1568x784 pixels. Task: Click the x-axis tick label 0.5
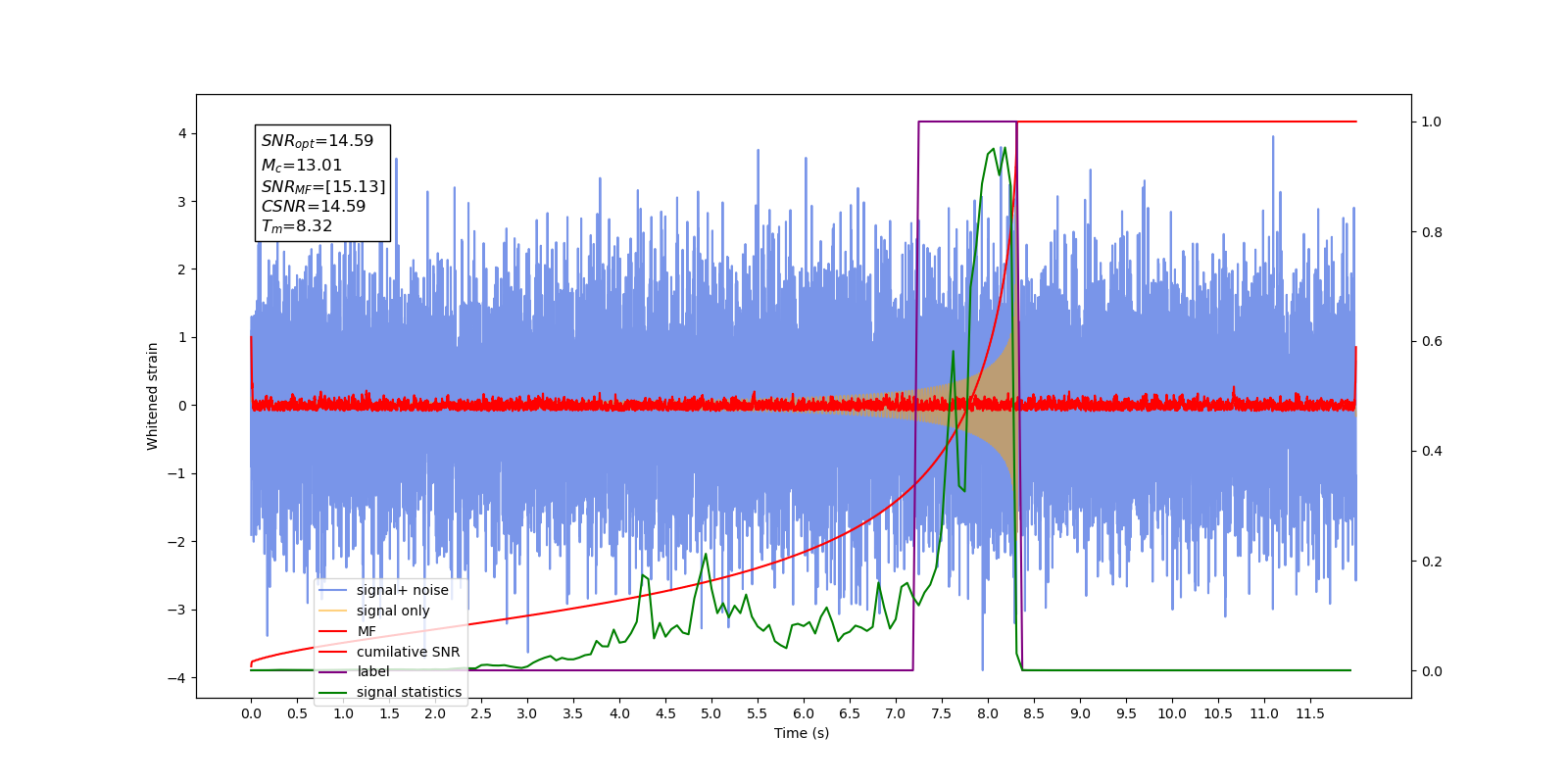[297, 713]
